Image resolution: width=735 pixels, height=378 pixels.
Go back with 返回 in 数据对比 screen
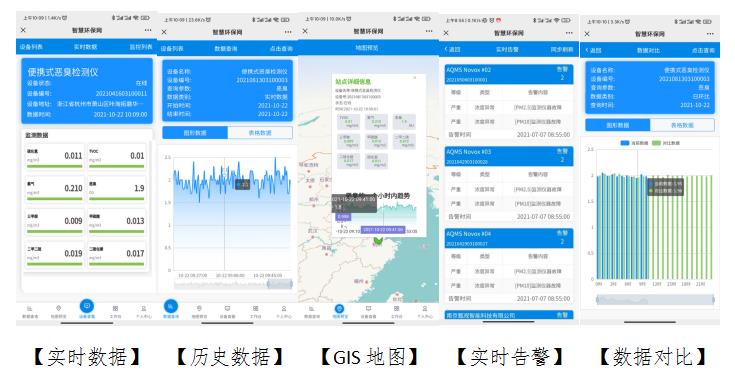point(593,50)
